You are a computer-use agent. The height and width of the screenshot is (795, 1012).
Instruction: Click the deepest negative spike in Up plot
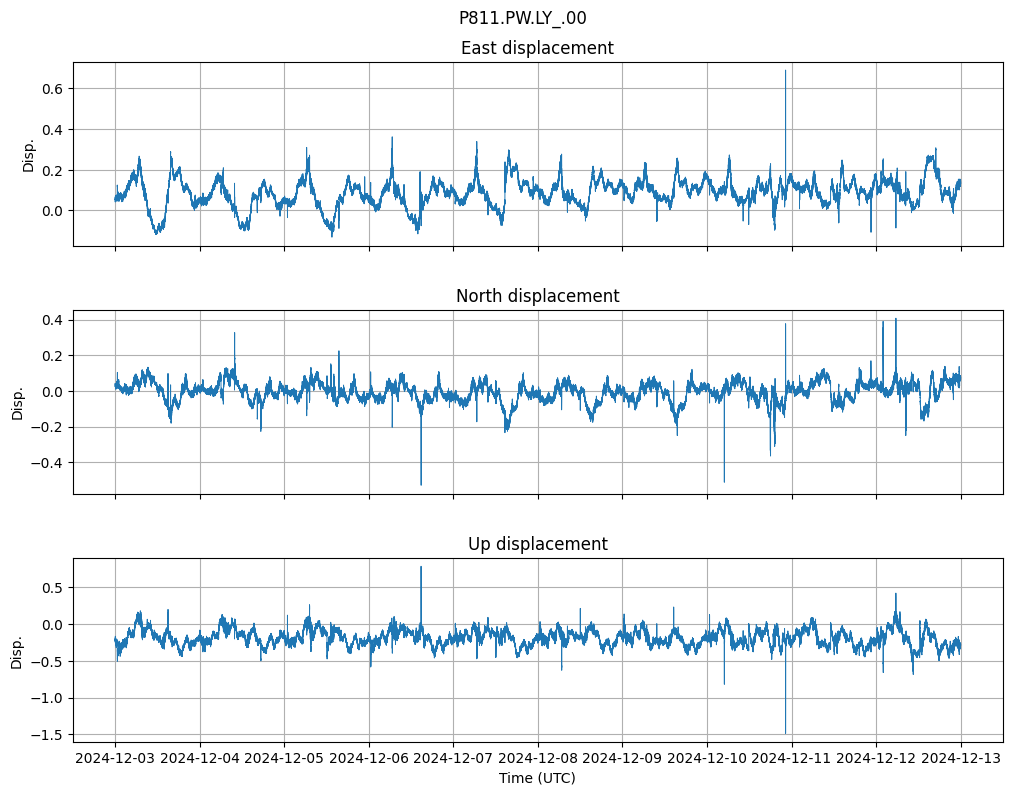[x=785, y=732]
